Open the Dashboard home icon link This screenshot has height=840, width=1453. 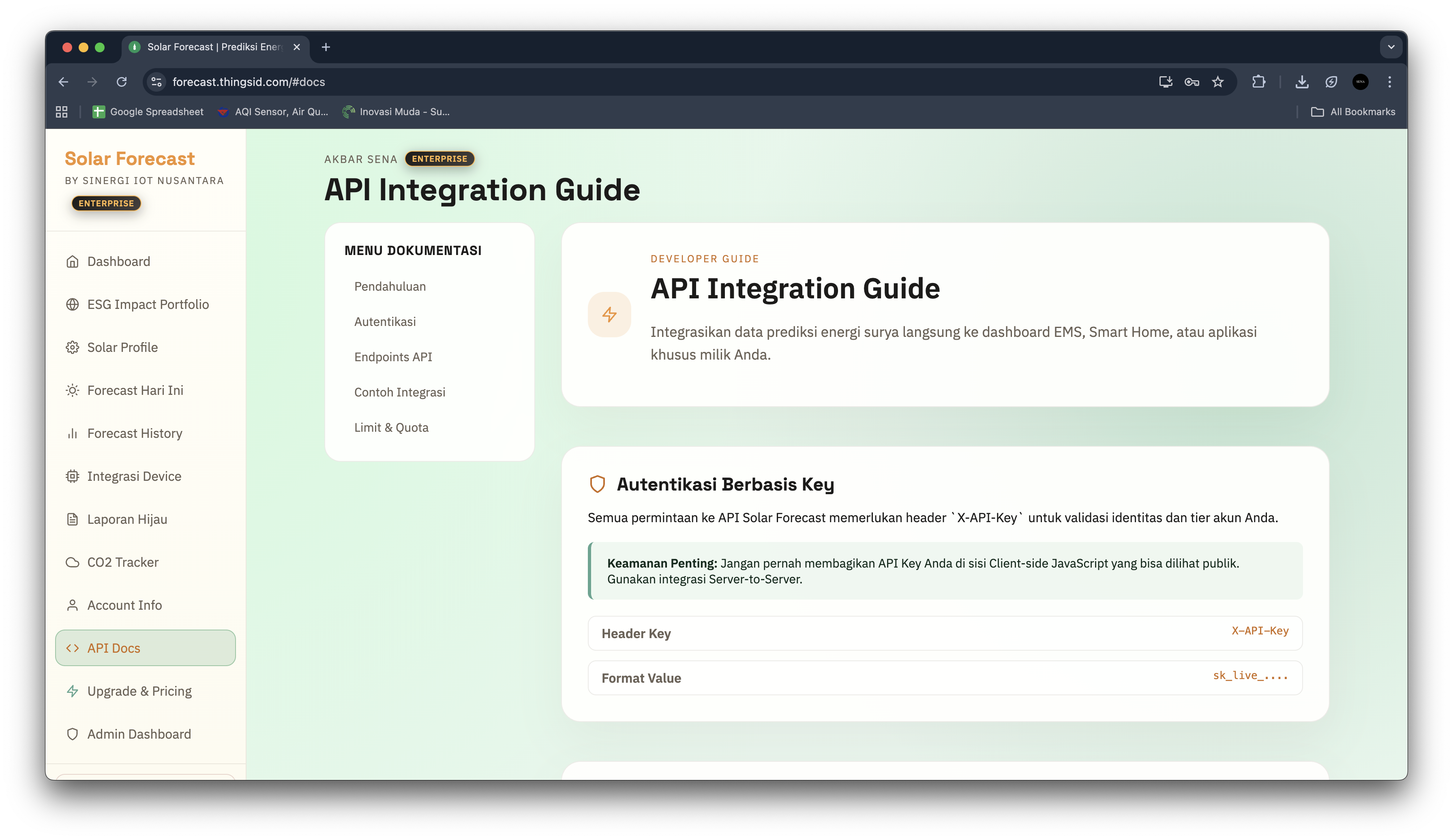click(72, 262)
